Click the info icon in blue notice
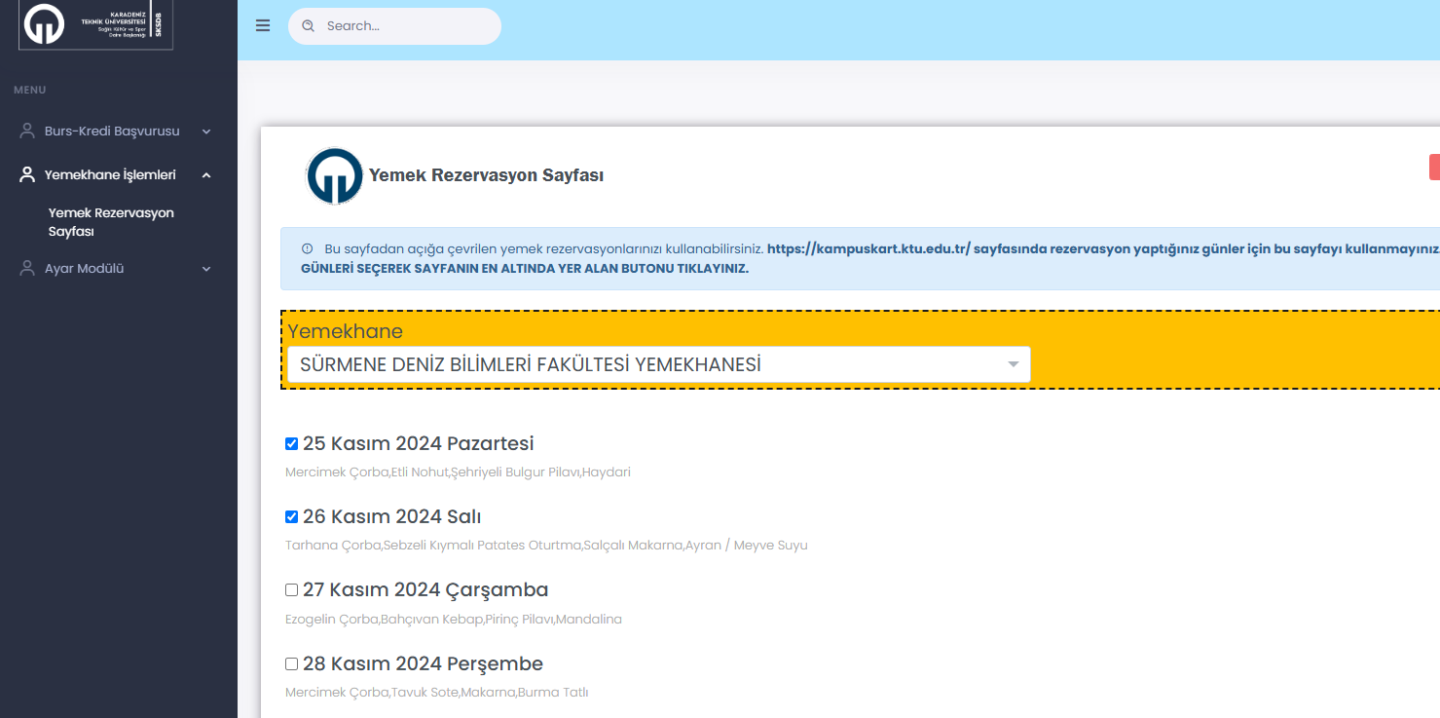This screenshot has height=718, width=1440. pyautogui.click(x=307, y=248)
